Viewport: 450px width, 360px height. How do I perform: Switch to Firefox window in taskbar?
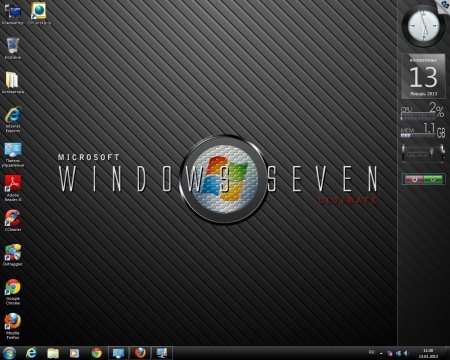pos(140,353)
